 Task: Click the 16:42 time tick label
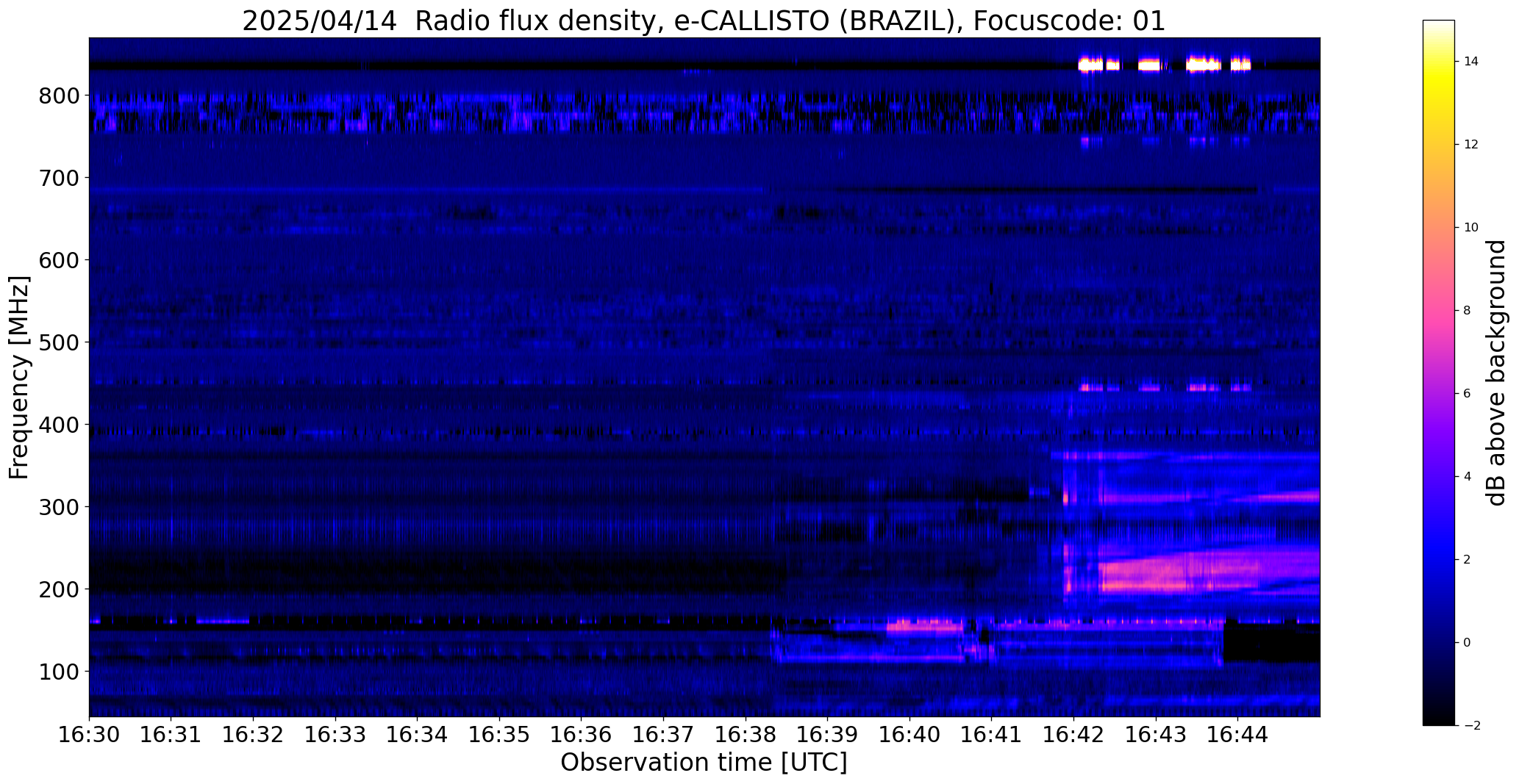(x=1074, y=734)
